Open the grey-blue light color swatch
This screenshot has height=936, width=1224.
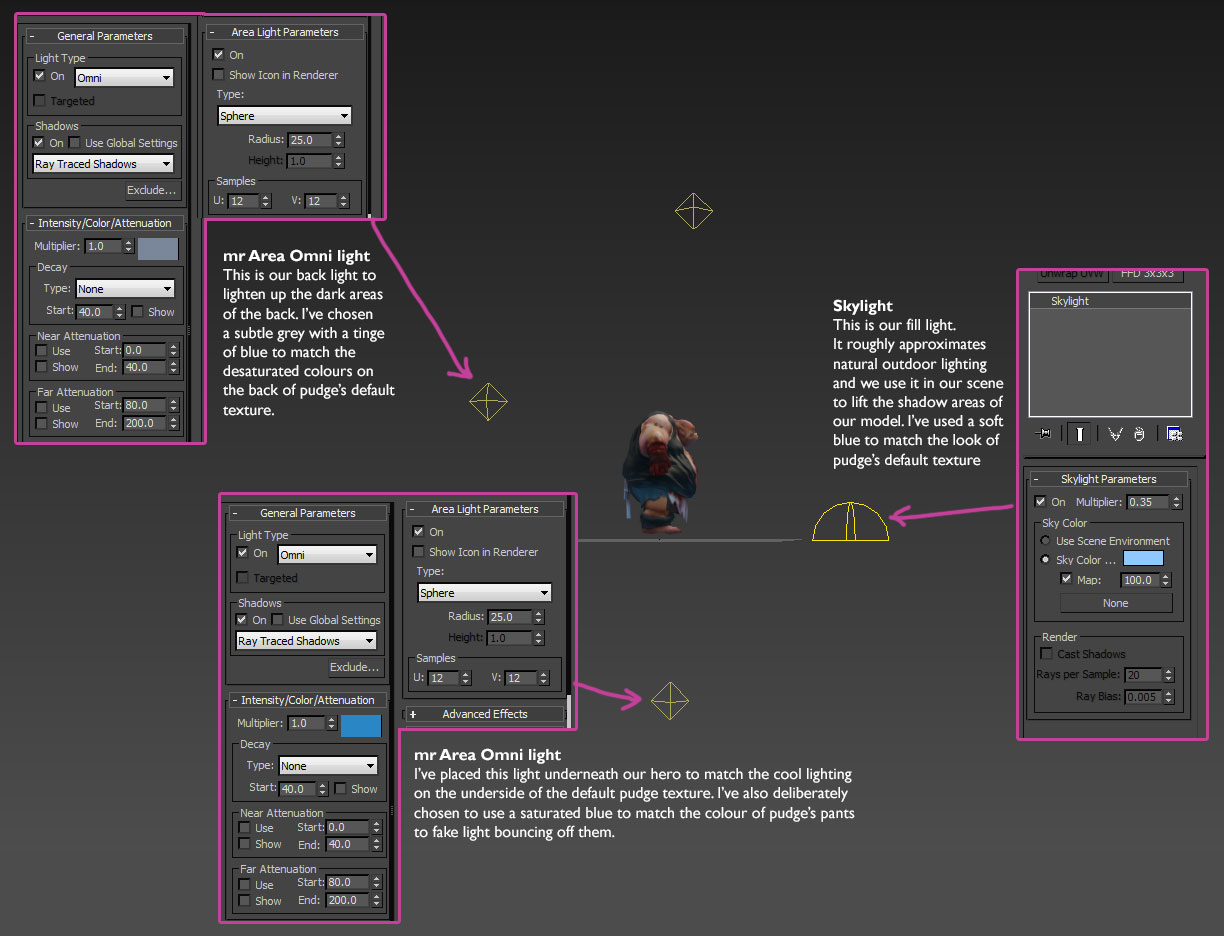click(x=158, y=249)
